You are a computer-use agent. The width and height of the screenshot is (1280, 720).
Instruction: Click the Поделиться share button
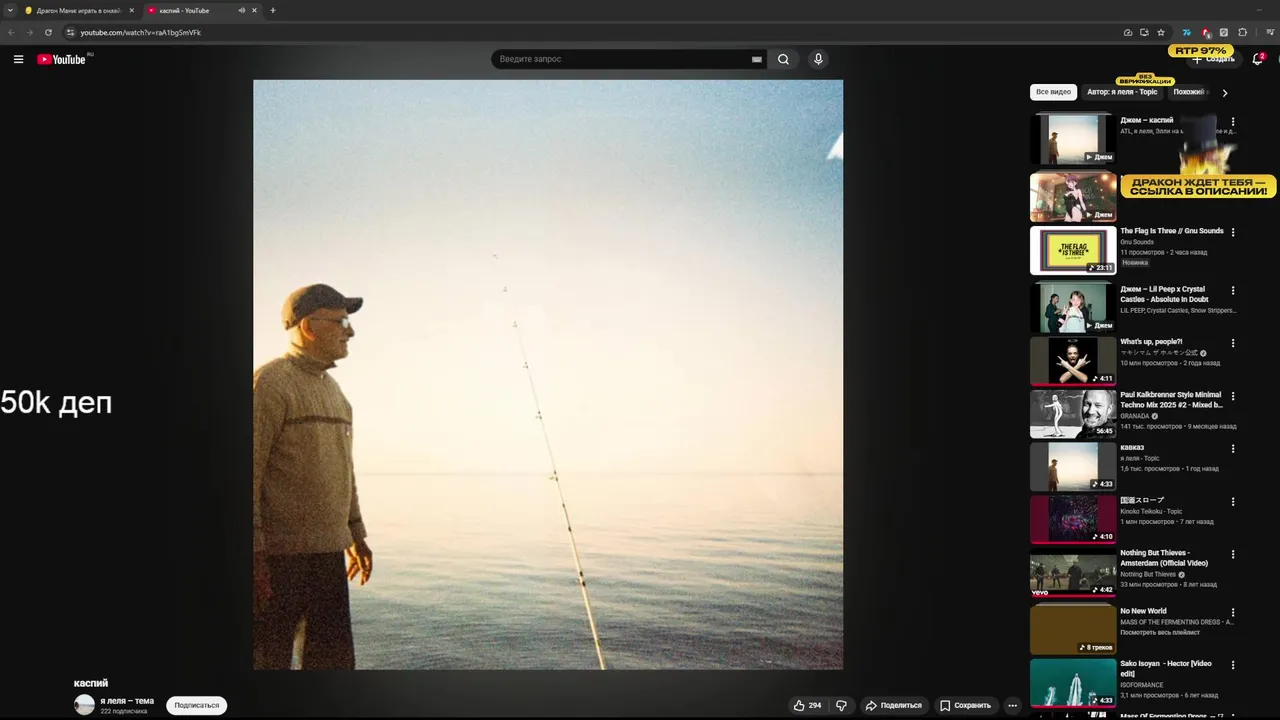[894, 705]
